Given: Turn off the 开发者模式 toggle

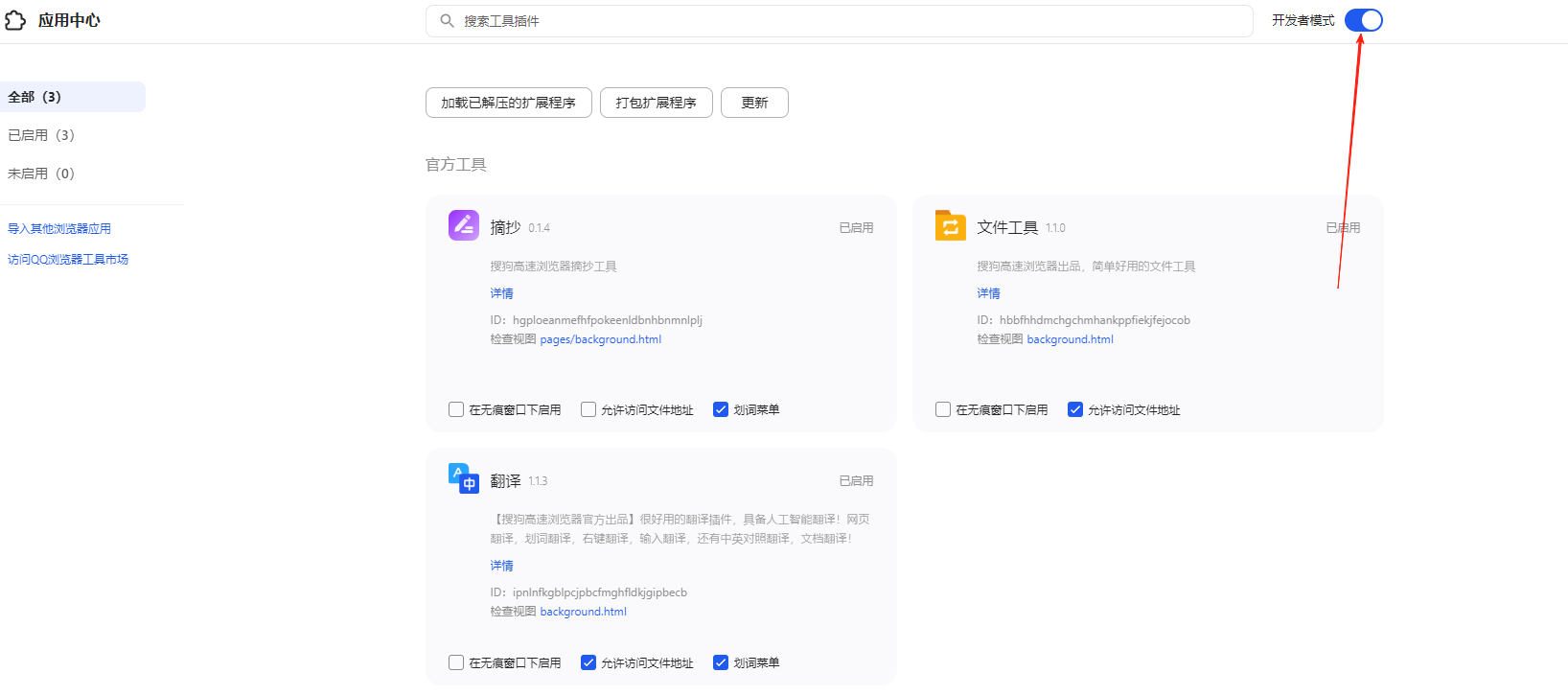Looking at the screenshot, I should click(x=1363, y=20).
